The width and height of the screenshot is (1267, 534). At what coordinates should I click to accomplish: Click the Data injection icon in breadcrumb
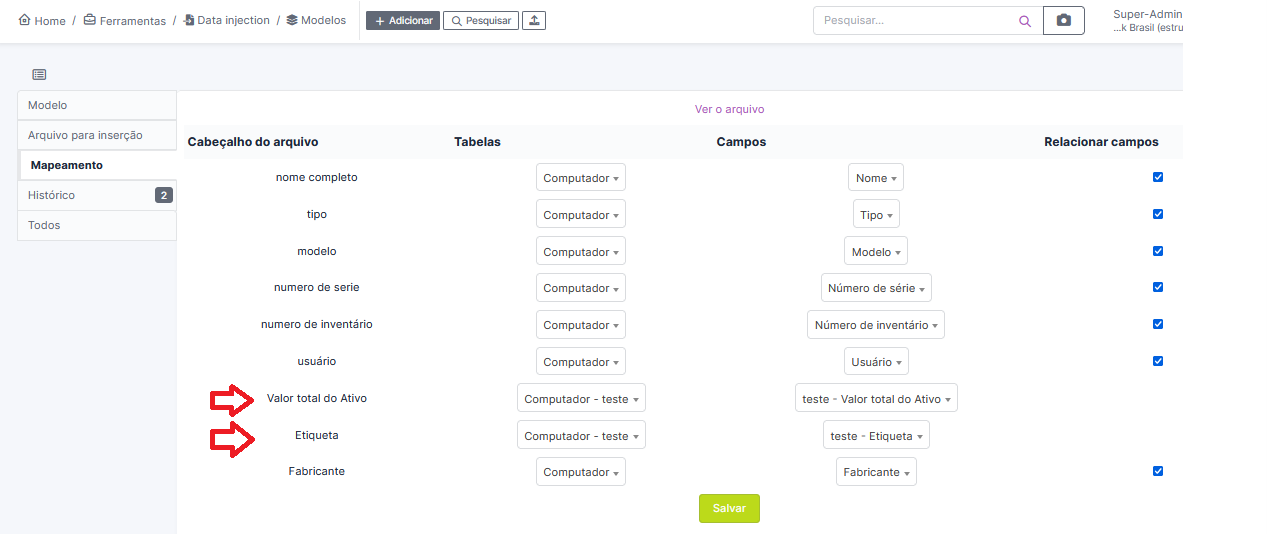tap(189, 20)
